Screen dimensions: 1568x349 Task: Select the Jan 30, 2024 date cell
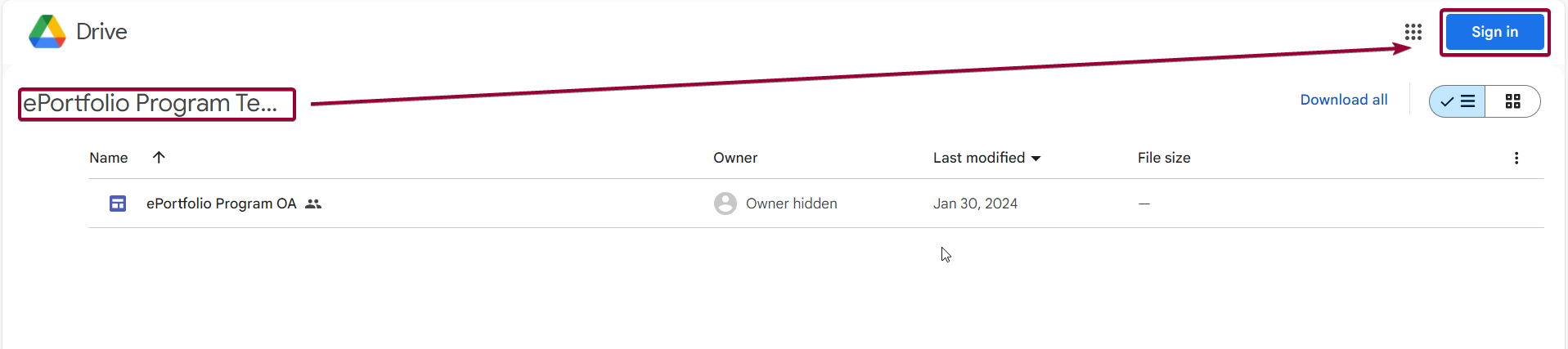[x=975, y=204]
